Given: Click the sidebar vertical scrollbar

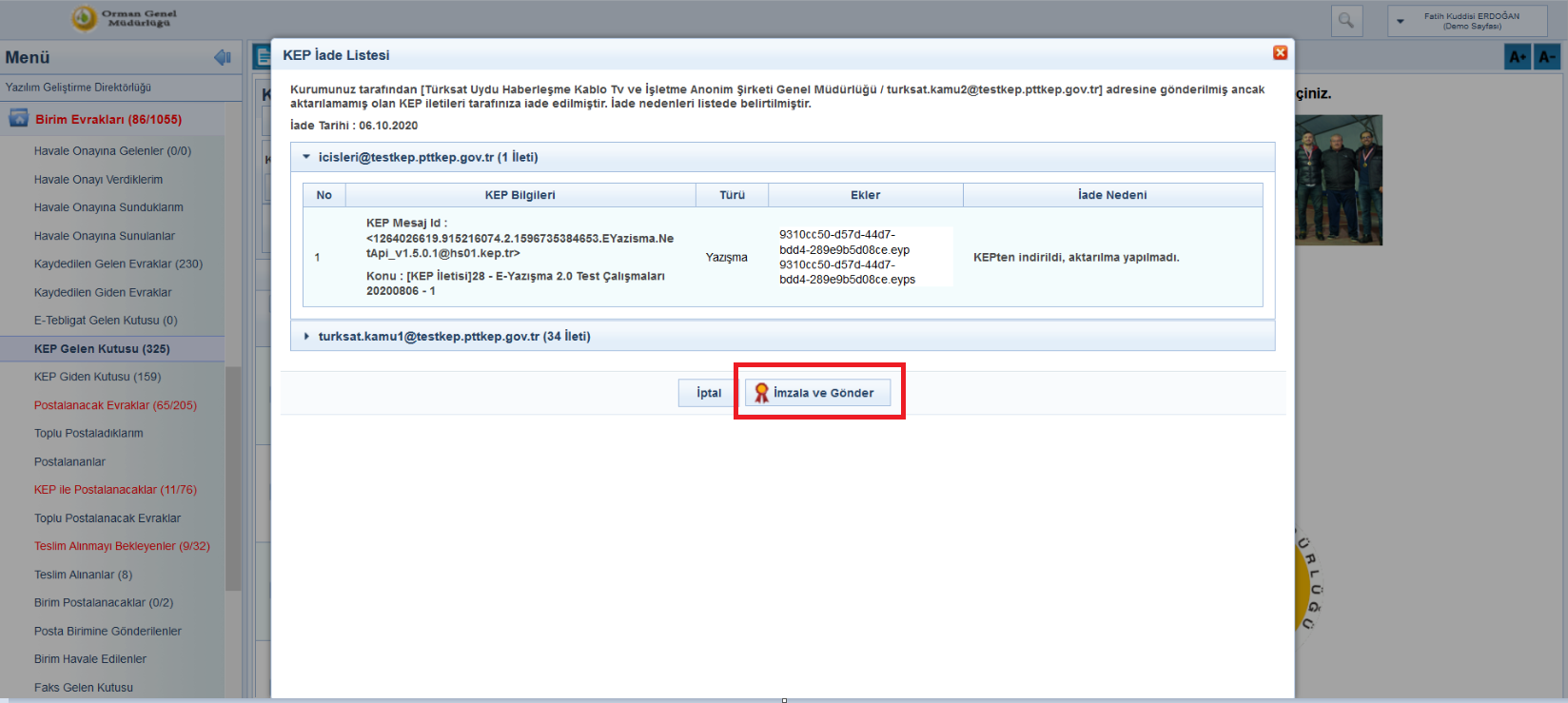Looking at the screenshot, I should coord(232,476).
